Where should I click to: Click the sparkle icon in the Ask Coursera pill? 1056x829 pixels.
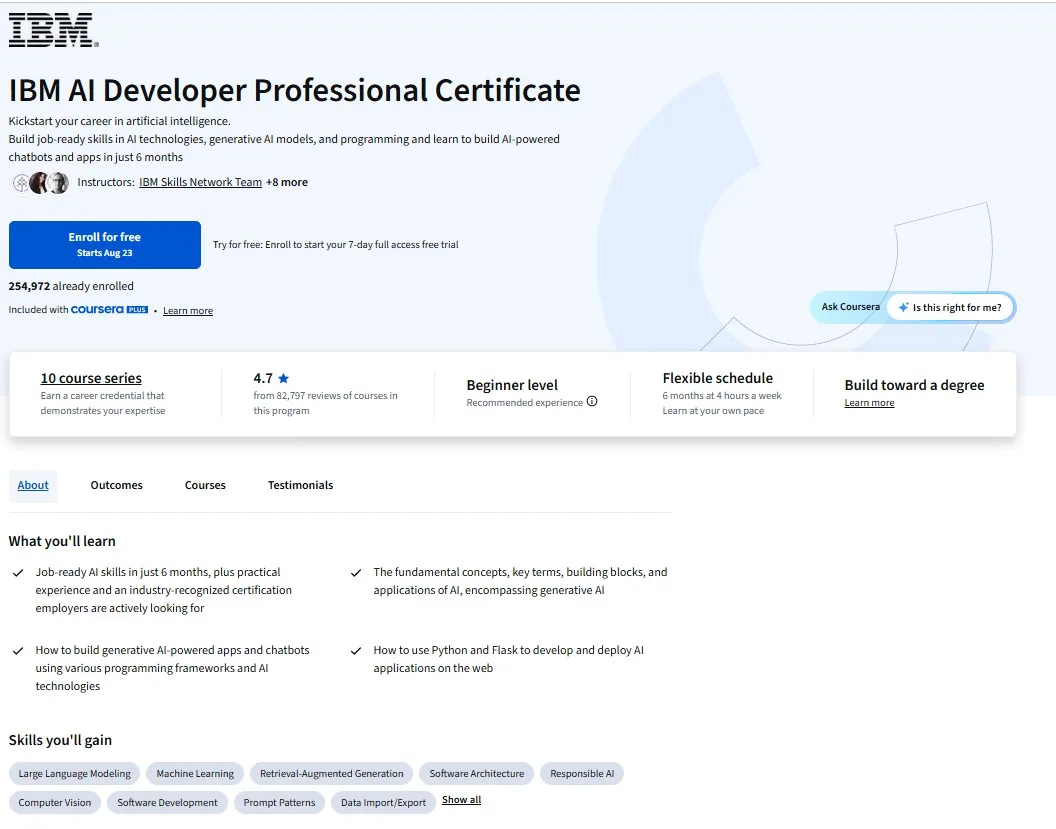click(903, 307)
